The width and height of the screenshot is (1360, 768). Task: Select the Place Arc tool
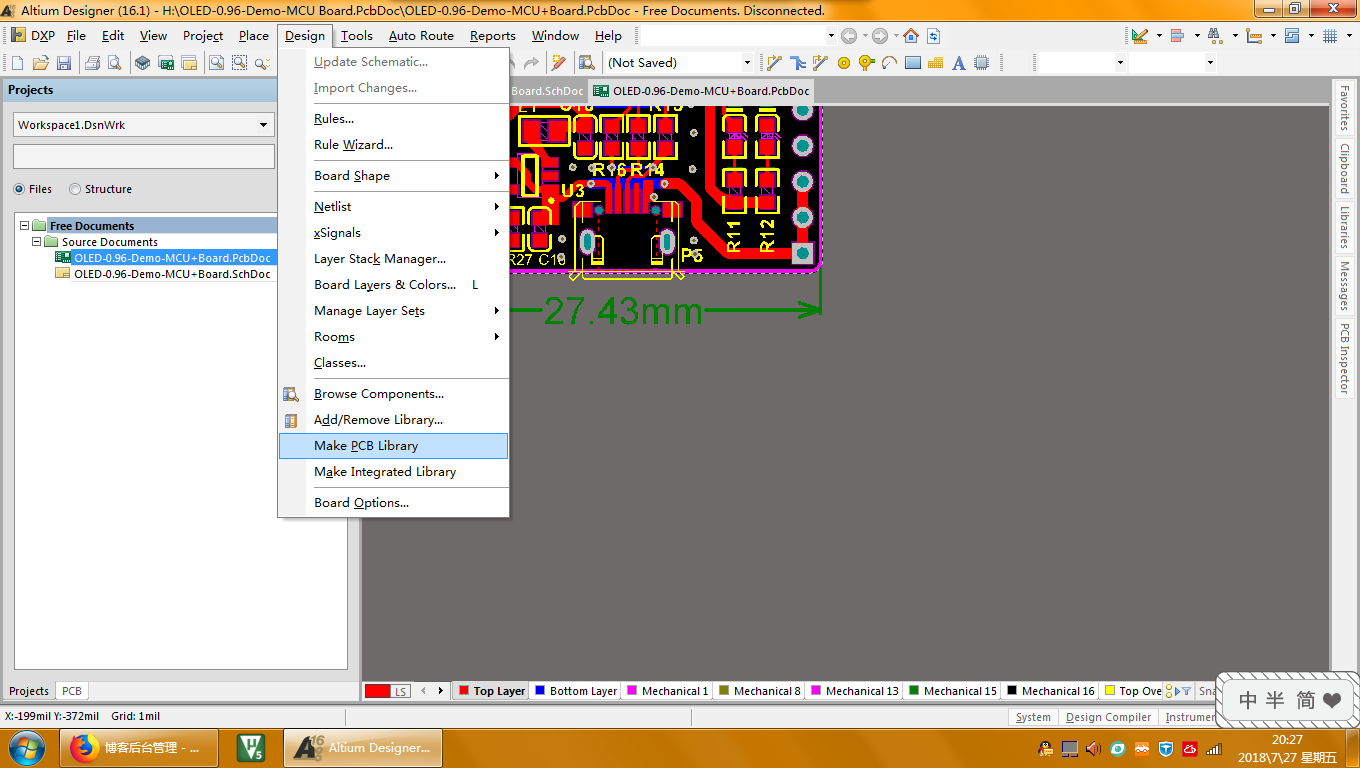tap(889, 63)
